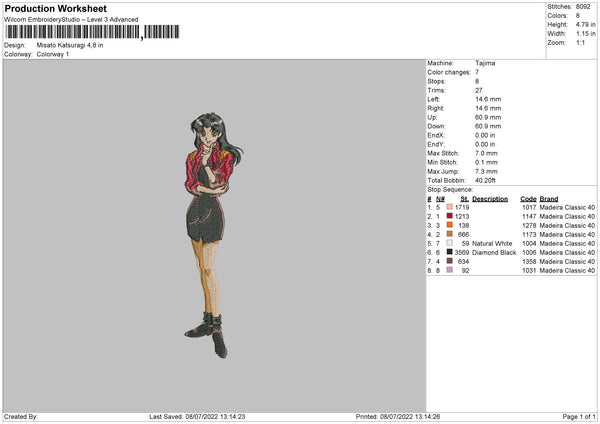Click the Max Stitch value 7.0 mm
The image size is (600, 424).
(x=486, y=153)
